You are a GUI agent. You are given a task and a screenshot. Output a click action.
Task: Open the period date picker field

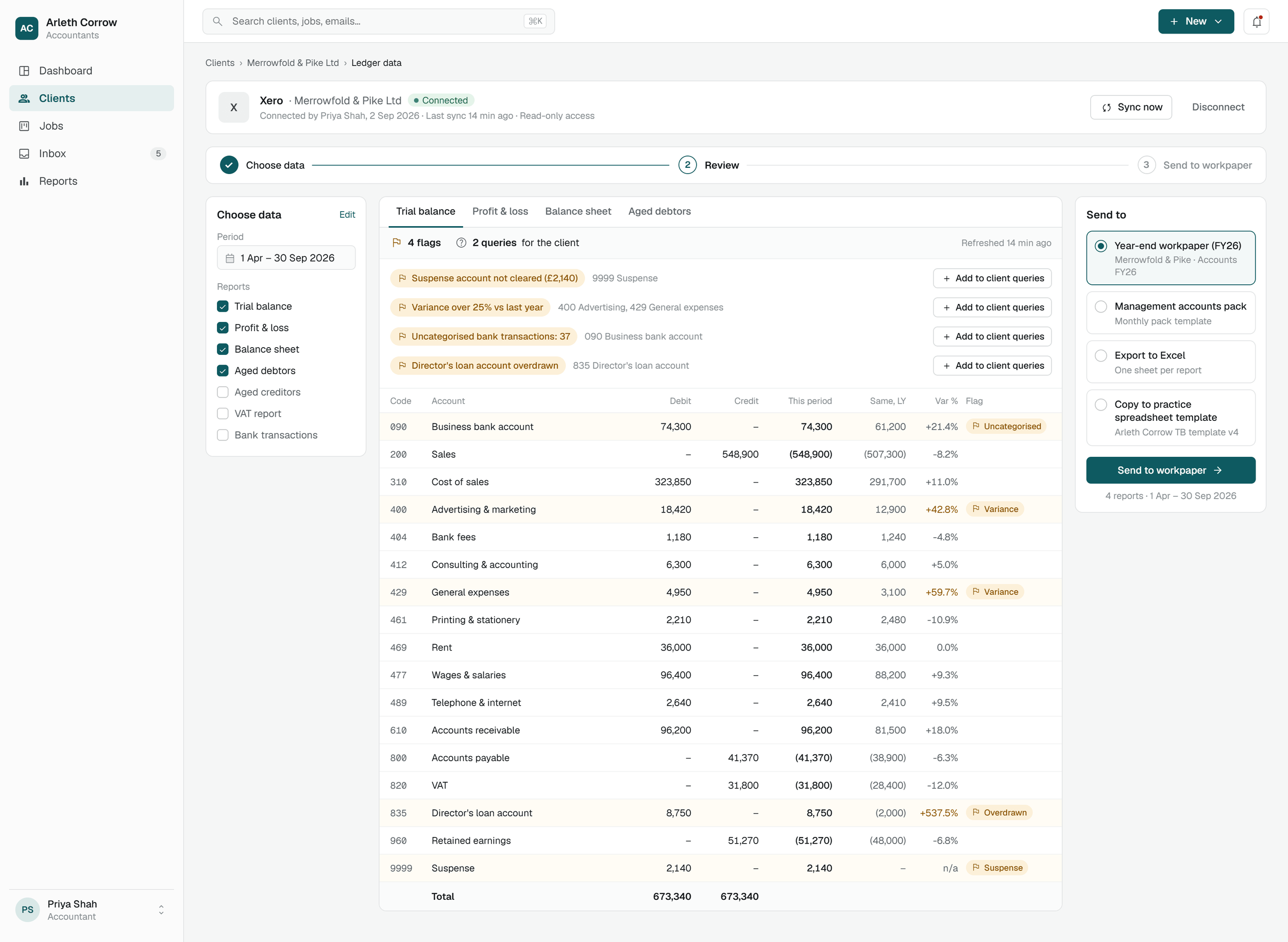pyautogui.click(x=286, y=258)
